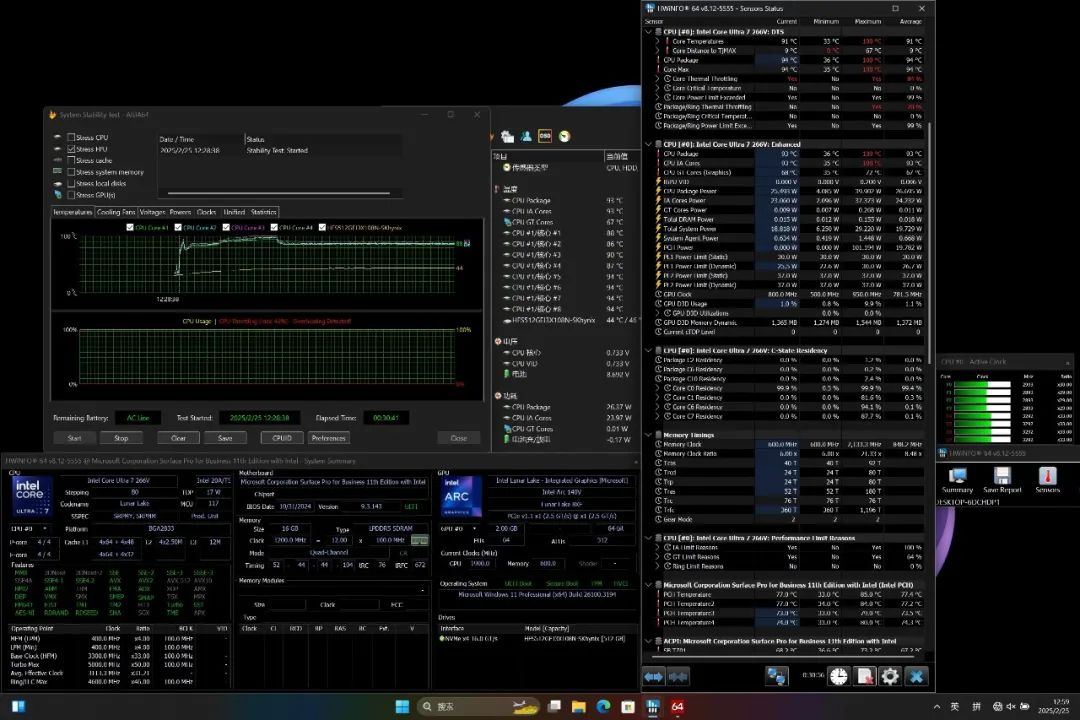Click the stability test log progress bar
Viewport: 1080px width, 720px height.
[279, 193]
